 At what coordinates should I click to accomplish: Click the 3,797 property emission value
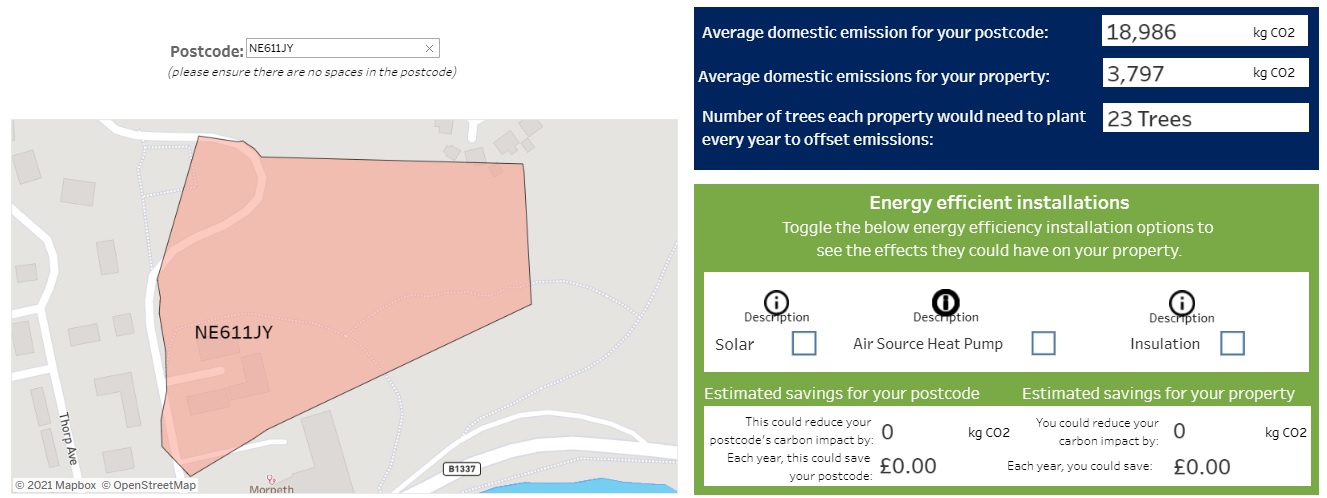pos(1136,73)
